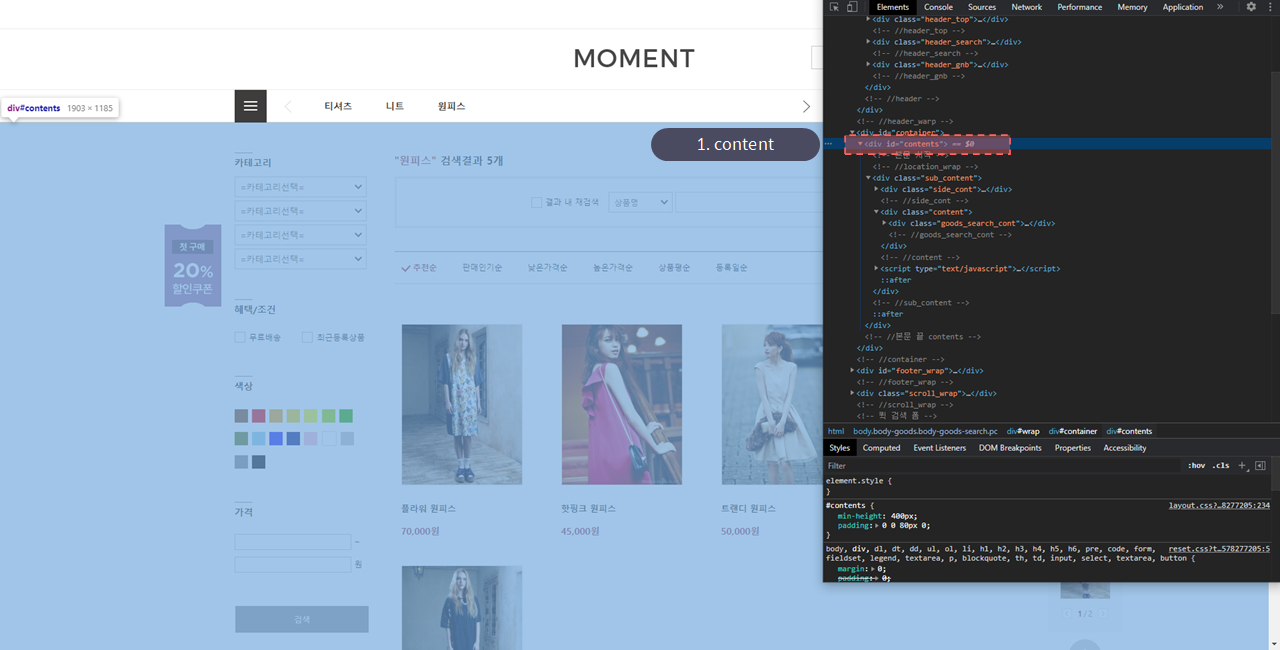Activate the DevTools inspect element picker

tap(834, 7)
